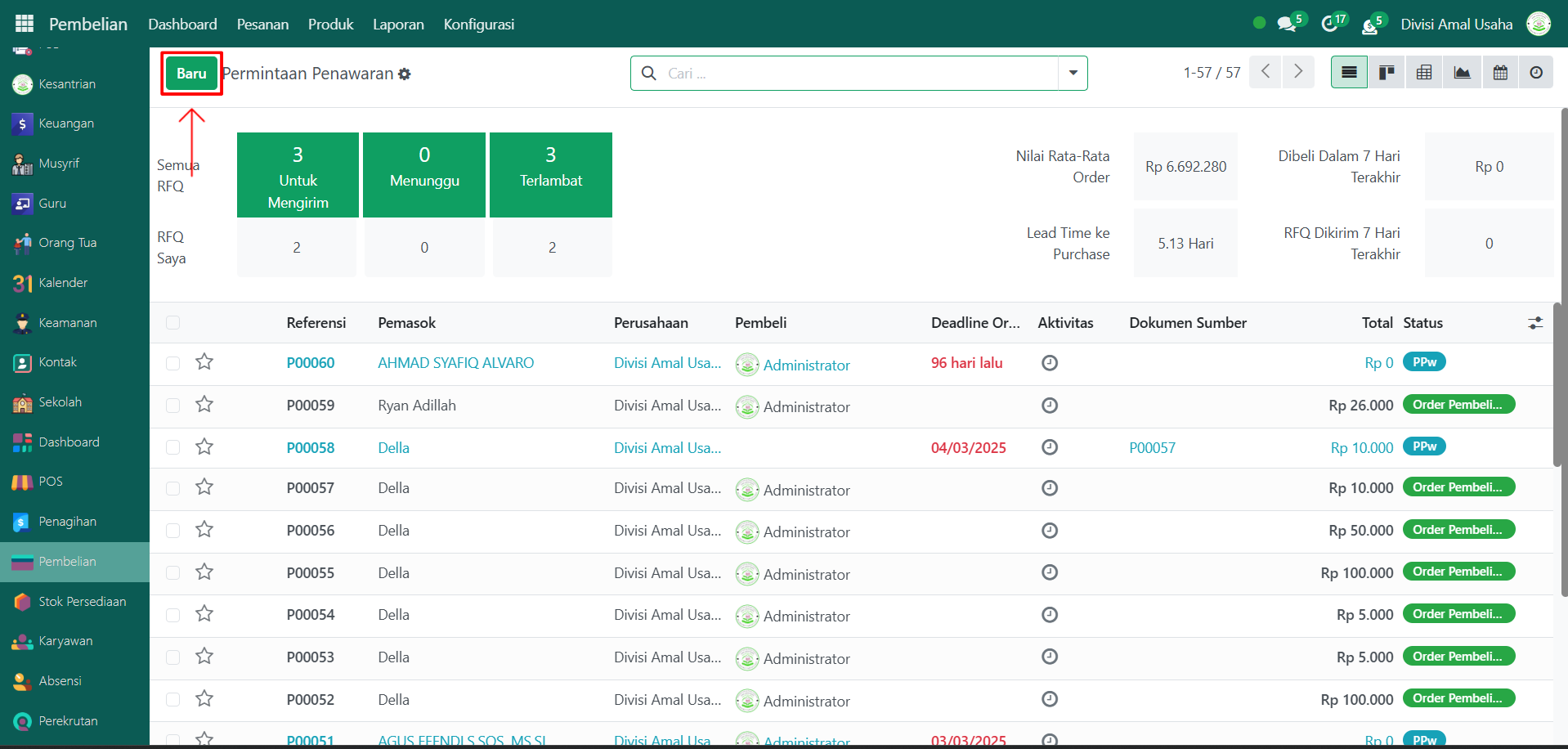Viewport: 1568px width, 749px height.
Task: Open the graph chart view
Action: 1462,73
